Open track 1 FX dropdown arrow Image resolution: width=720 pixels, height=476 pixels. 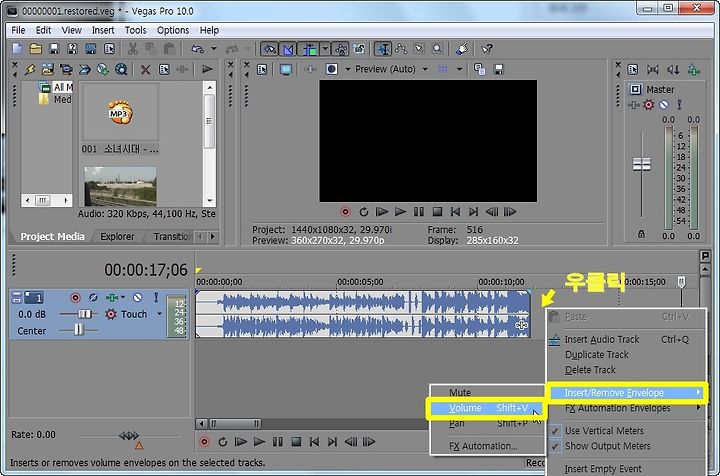(123, 297)
